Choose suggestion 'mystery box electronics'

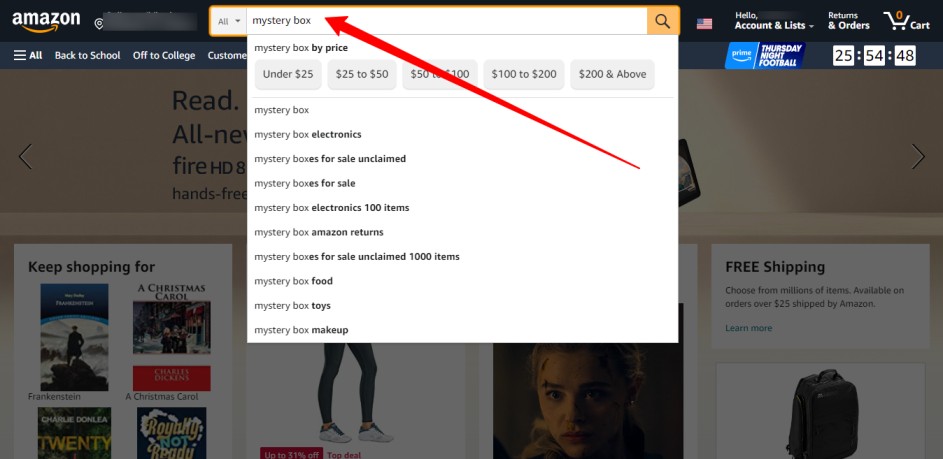(x=462, y=135)
